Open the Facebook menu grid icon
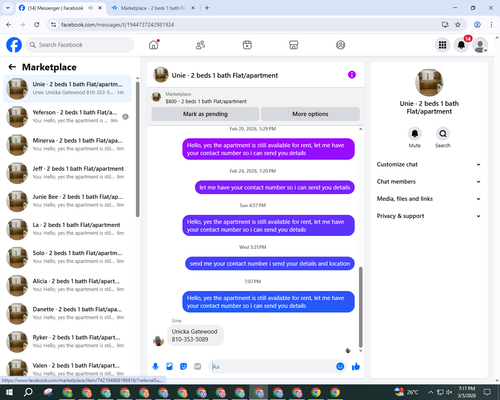500x400 pixels. (x=442, y=45)
